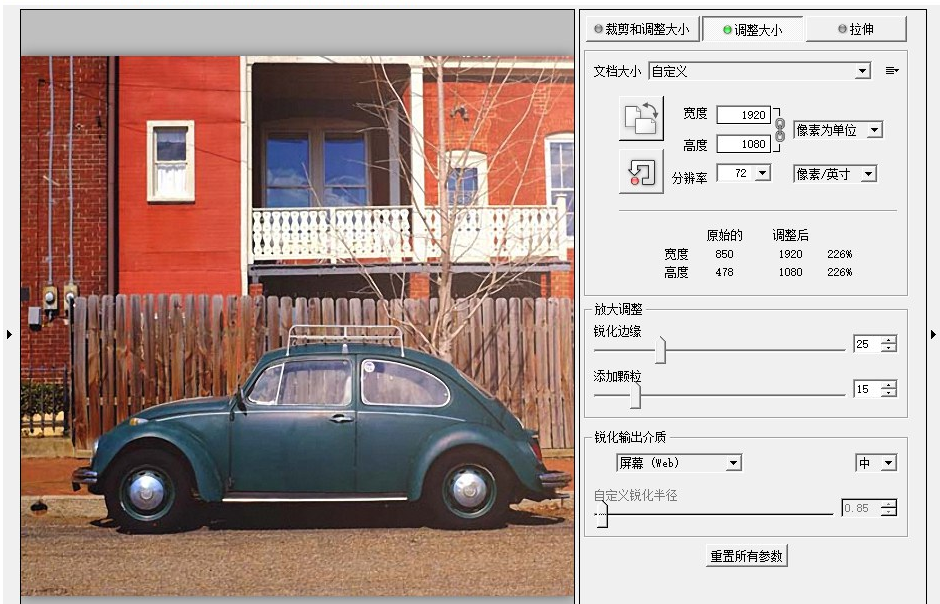This screenshot has width=940, height=604.
Task: Increase 添加颗粒 value with up stepper
Action: pos(889,385)
